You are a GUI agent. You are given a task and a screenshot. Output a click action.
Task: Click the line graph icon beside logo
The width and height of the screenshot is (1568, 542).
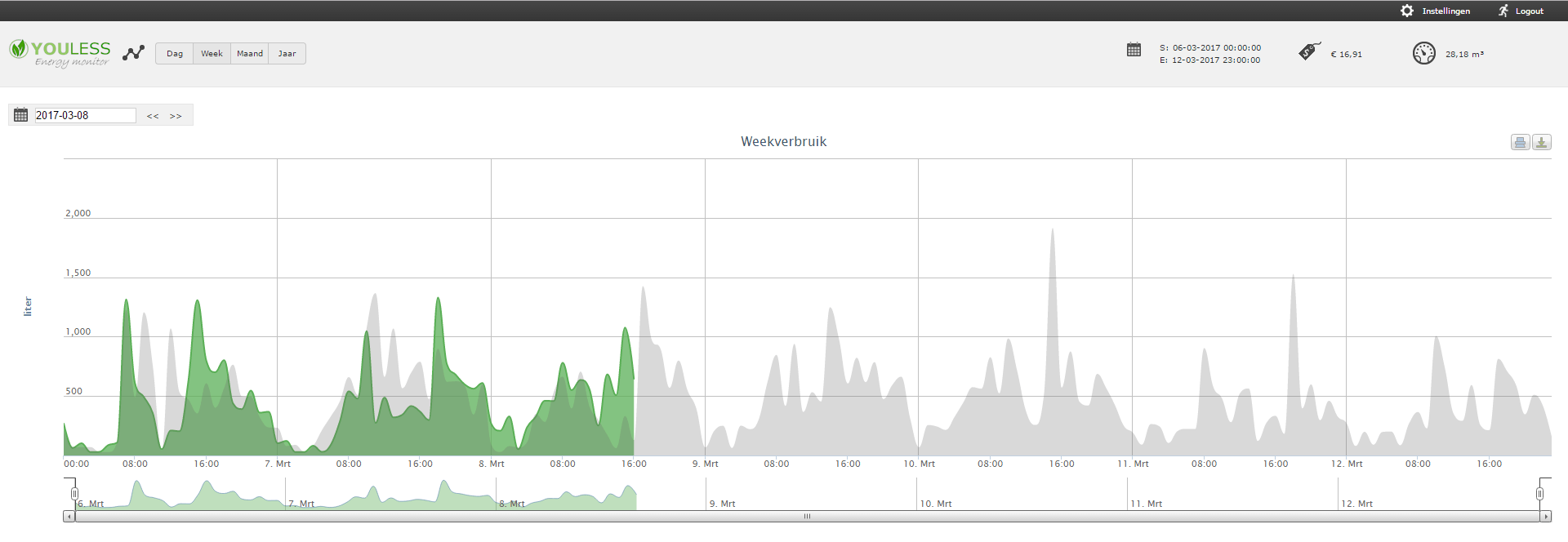[x=133, y=53]
